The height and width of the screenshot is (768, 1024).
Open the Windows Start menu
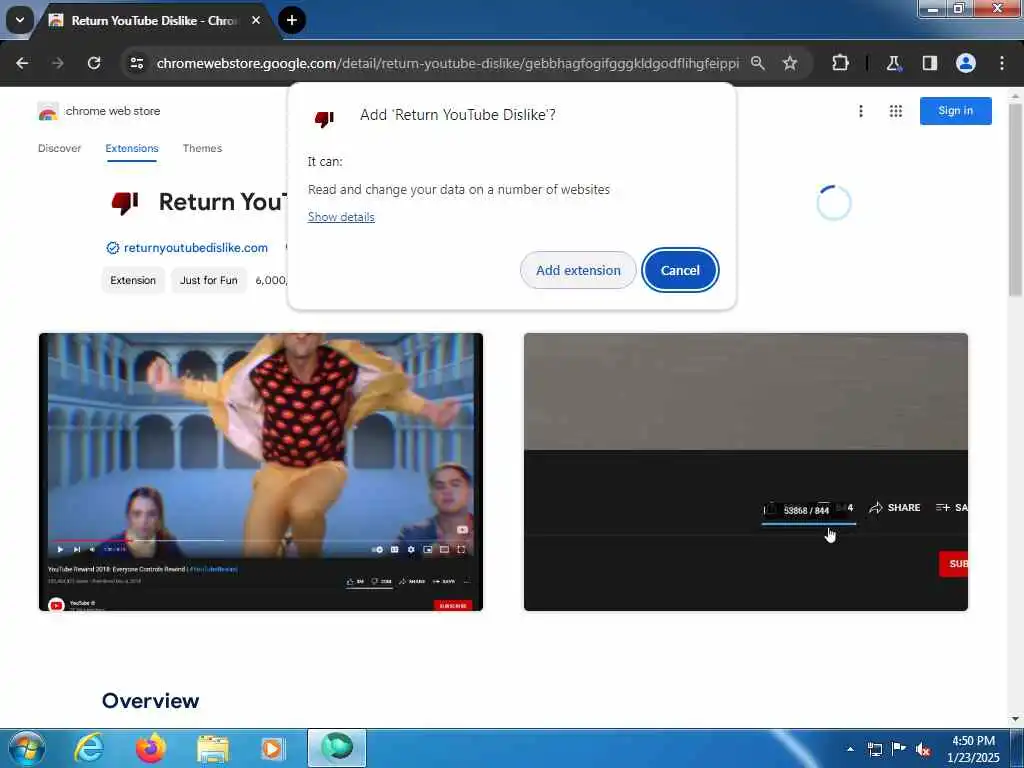tap(26, 748)
